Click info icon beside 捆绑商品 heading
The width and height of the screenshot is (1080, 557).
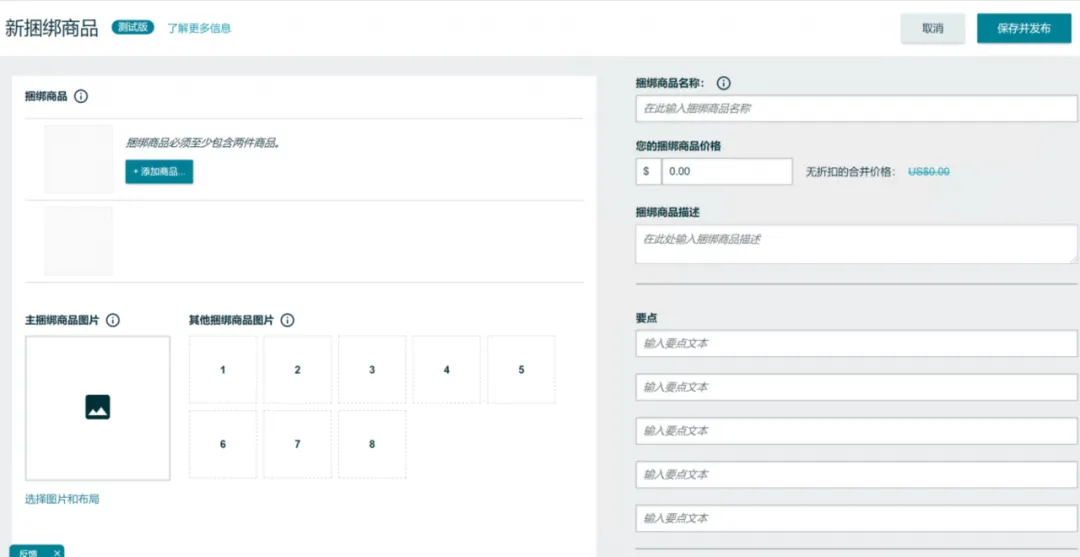81,96
